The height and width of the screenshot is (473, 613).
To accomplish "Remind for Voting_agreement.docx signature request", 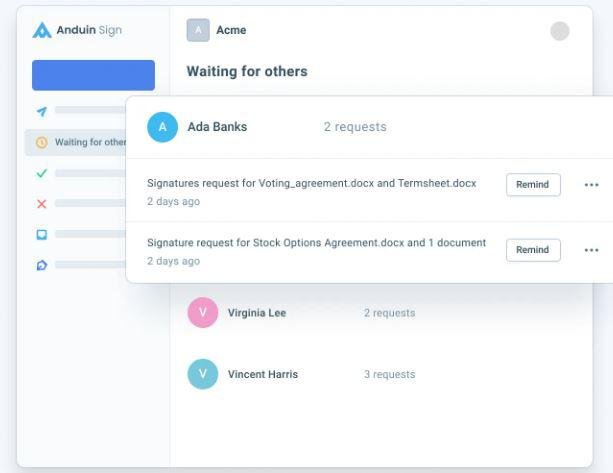I will (x=532, y=185).
